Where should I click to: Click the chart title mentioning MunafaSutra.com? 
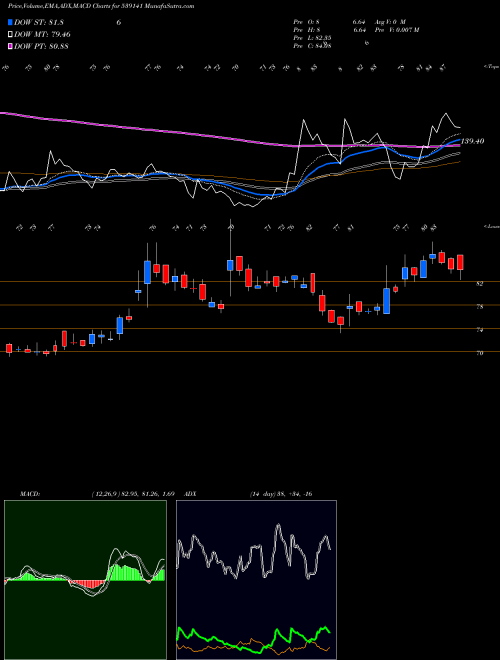pyautogui.click(x=101, y=6)
